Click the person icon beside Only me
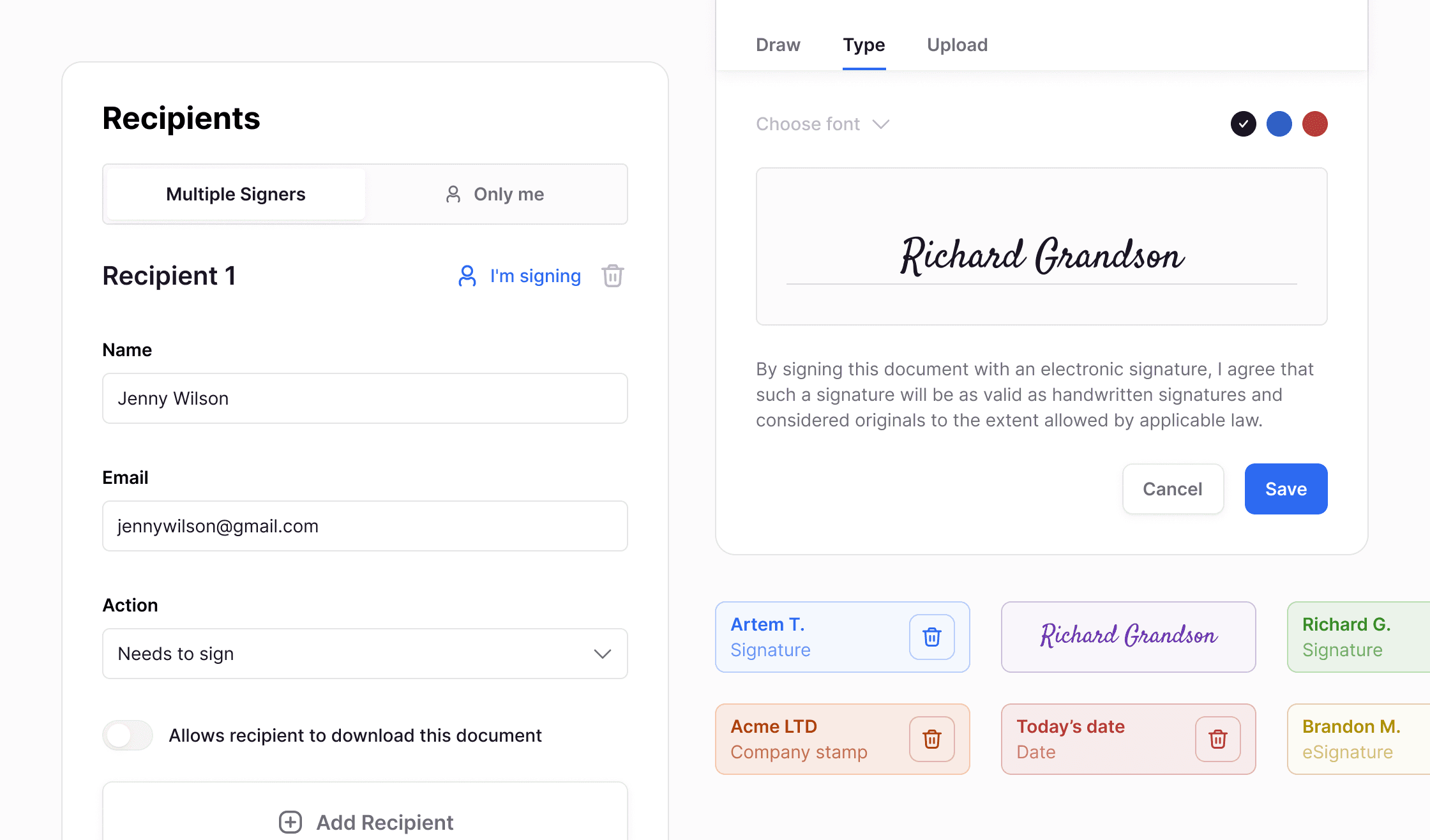The image size is (1430, 840). 453,194
